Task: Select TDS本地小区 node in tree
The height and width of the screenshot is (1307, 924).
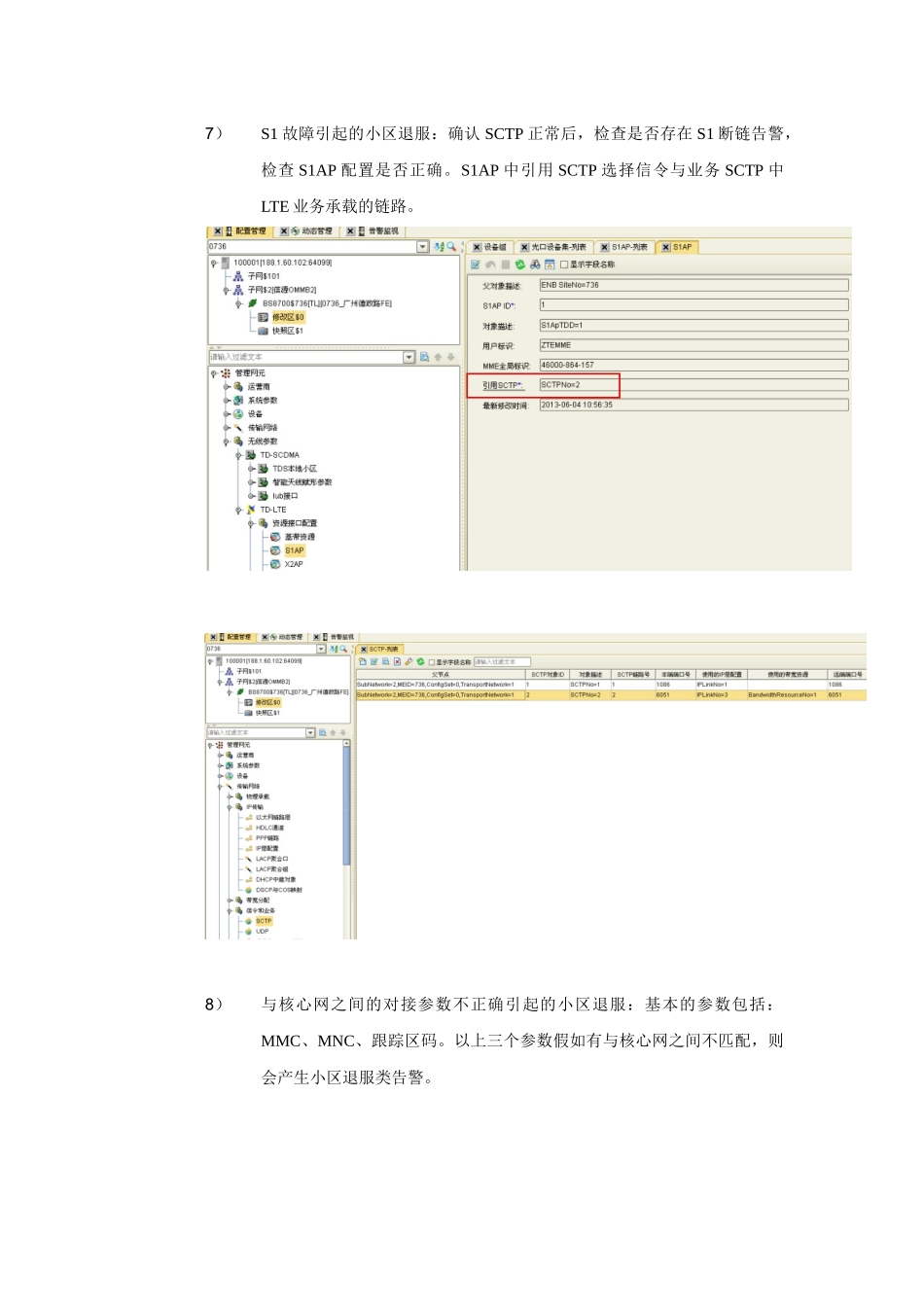Action: pyautogui.click(x=294, y=469)
